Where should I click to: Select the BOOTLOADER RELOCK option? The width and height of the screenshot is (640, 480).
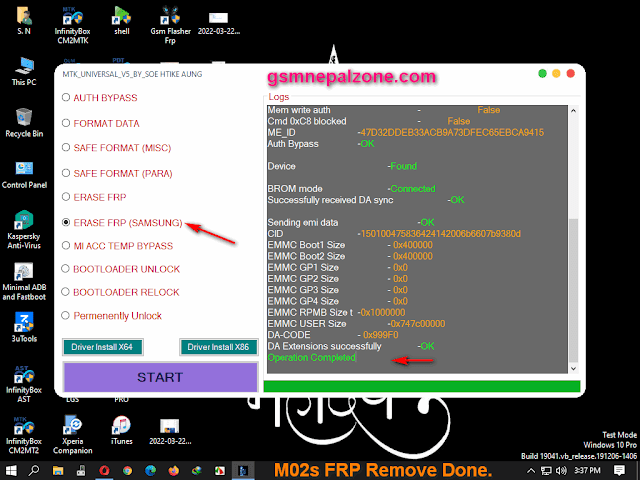click(120, 292)
